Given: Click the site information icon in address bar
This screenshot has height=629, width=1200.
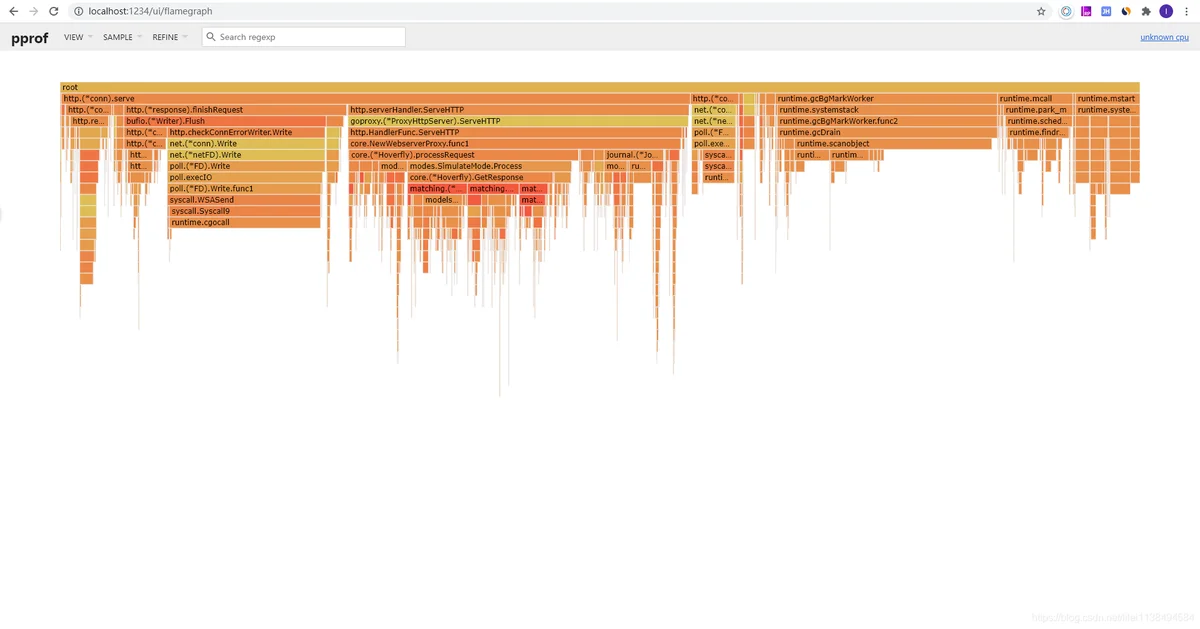Looking at the screenshot, I should [x=78, y=11].
